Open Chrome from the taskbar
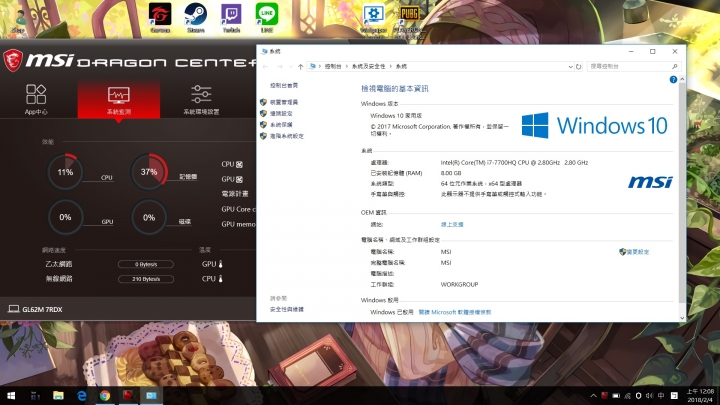Viewport: 720px width, 405px height. coord(104,396)
